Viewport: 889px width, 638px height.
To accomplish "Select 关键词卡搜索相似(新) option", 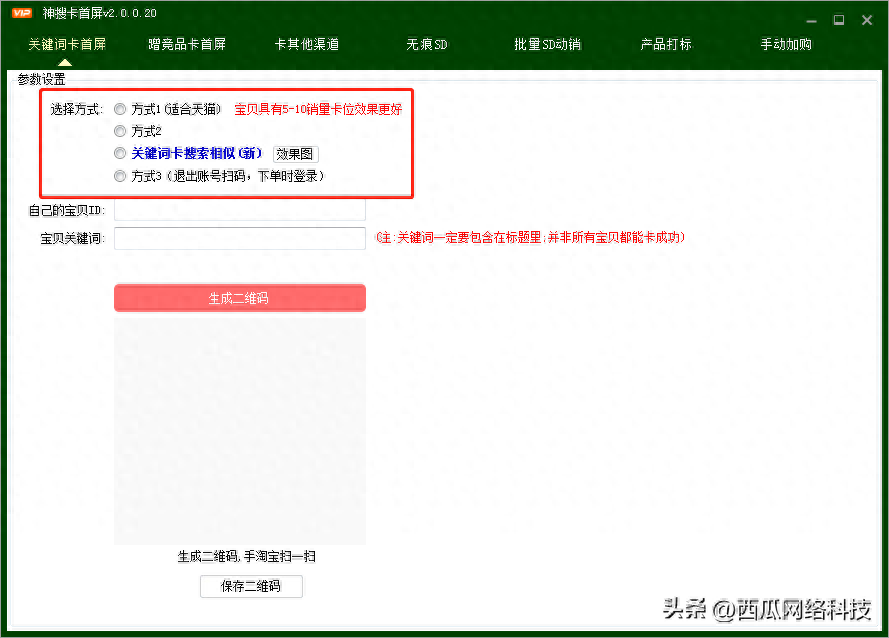I will 120,154.
